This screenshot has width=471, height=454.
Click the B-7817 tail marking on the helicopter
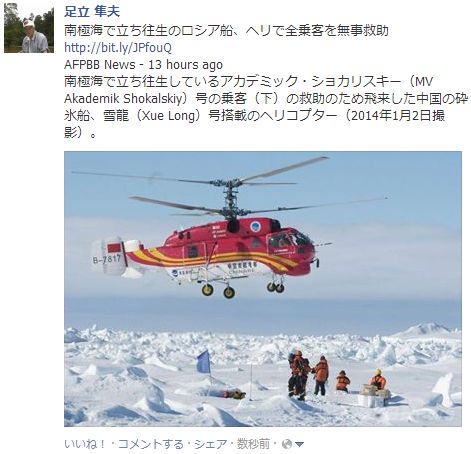107,259
